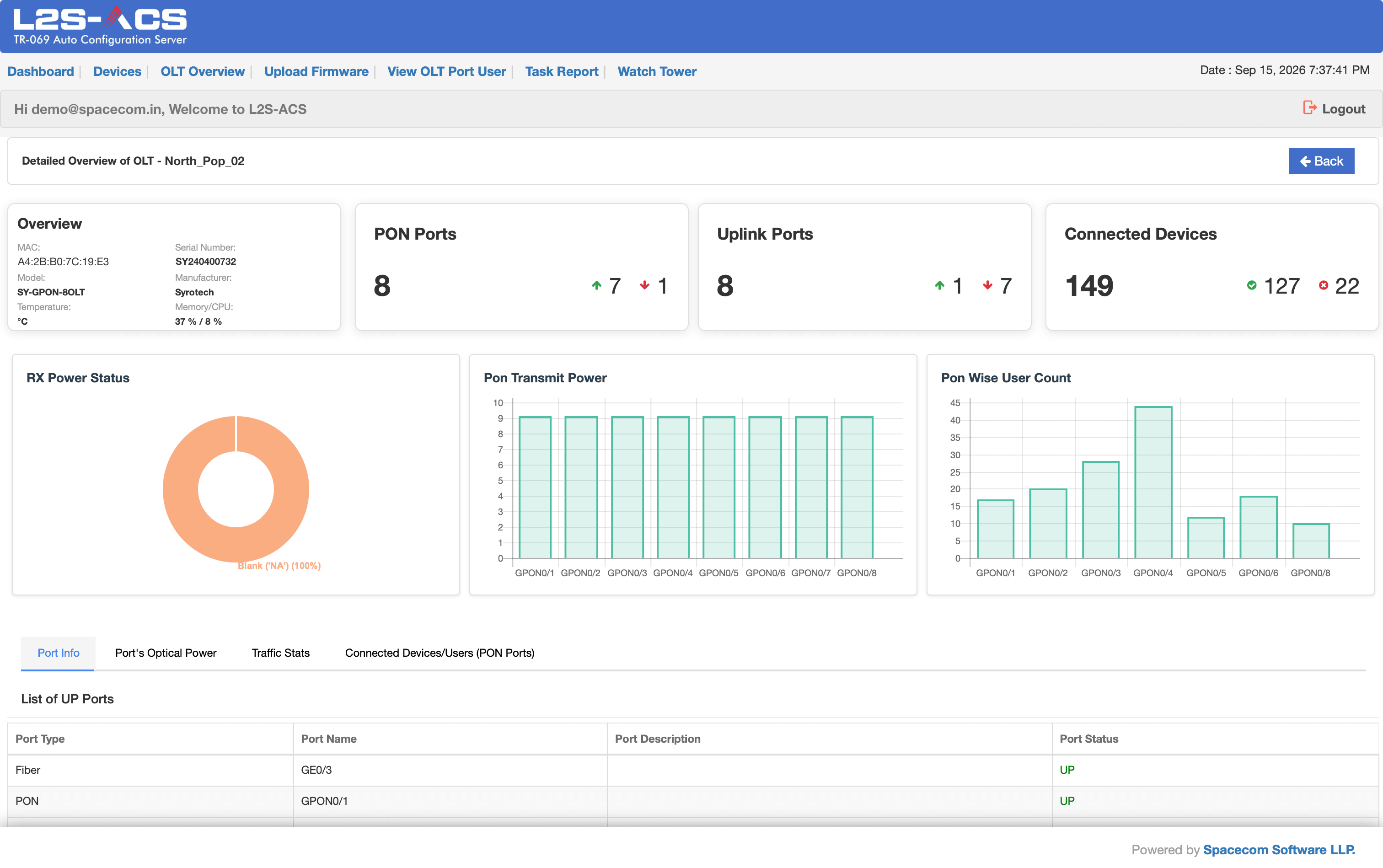Viewport: 1383px width, 868px height.
Task: Click the red offline devices cross icon
Action: tap(1323, 285)
